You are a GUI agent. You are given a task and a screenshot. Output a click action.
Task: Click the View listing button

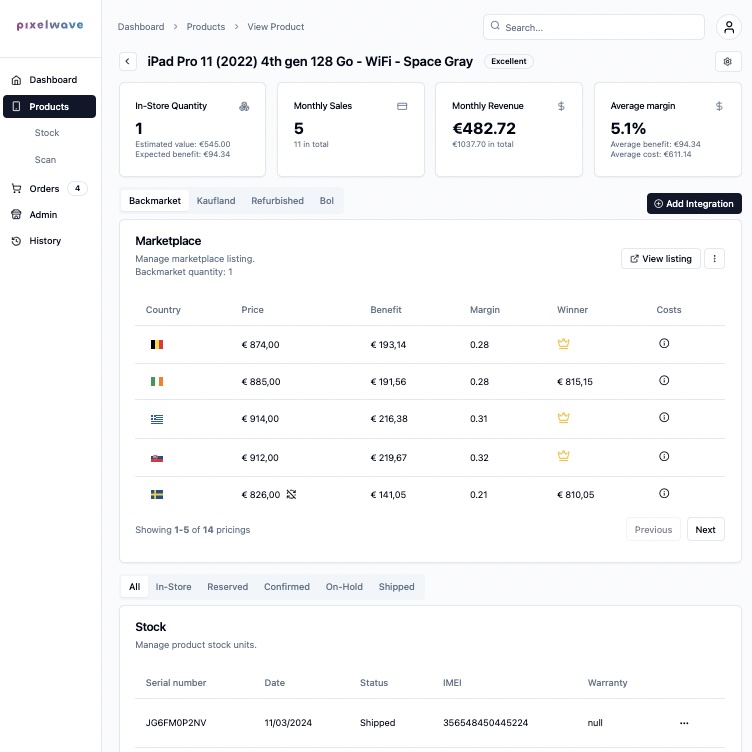tap(660, 258)
